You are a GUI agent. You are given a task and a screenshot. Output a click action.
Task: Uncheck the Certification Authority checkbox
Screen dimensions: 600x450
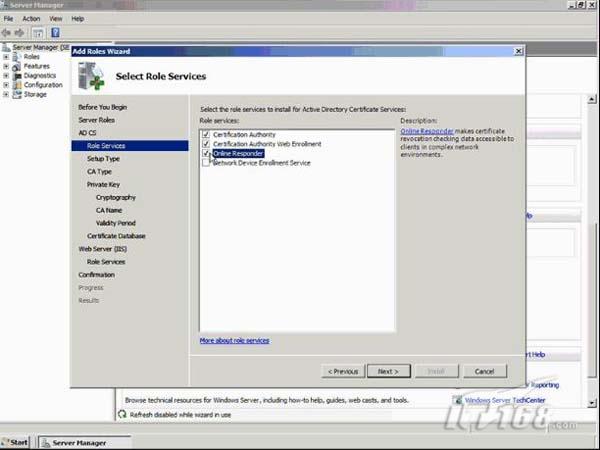[x=206, y=134]
